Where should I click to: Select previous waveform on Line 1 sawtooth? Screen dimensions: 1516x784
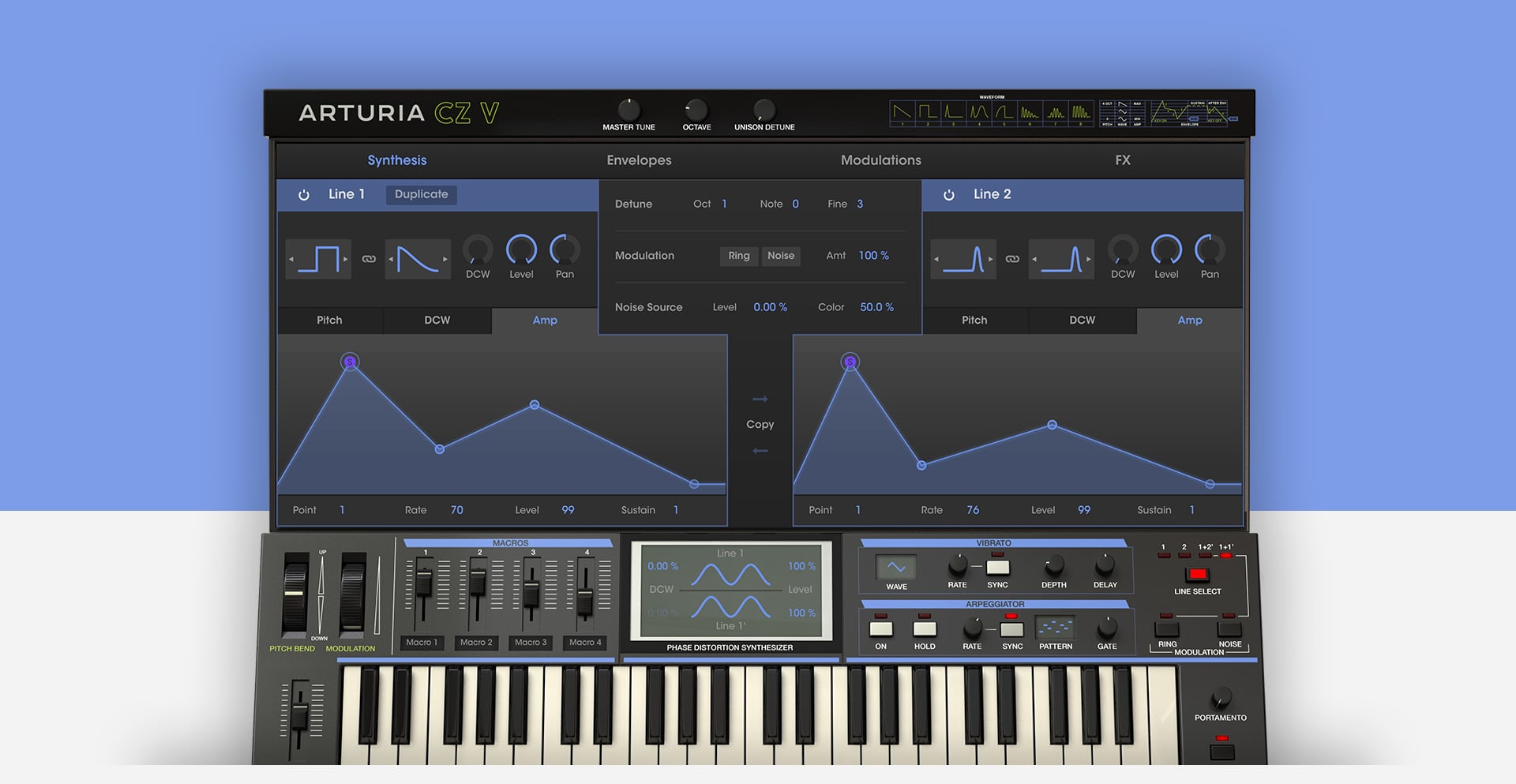(391, 259)
